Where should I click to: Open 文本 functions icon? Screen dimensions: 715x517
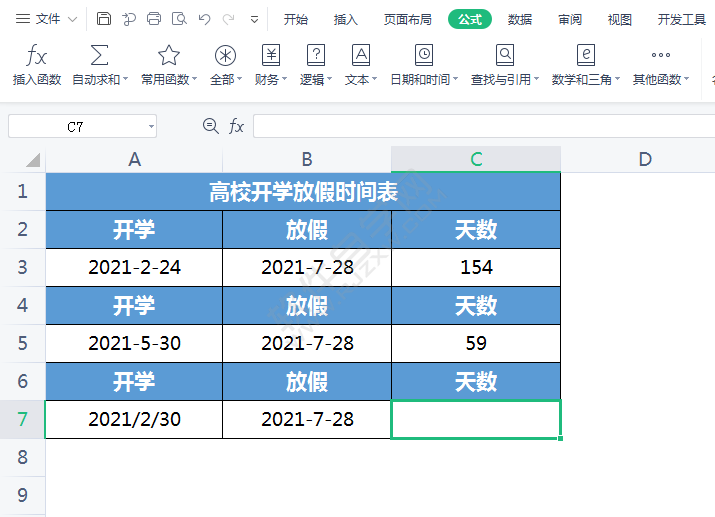(361, 55)
